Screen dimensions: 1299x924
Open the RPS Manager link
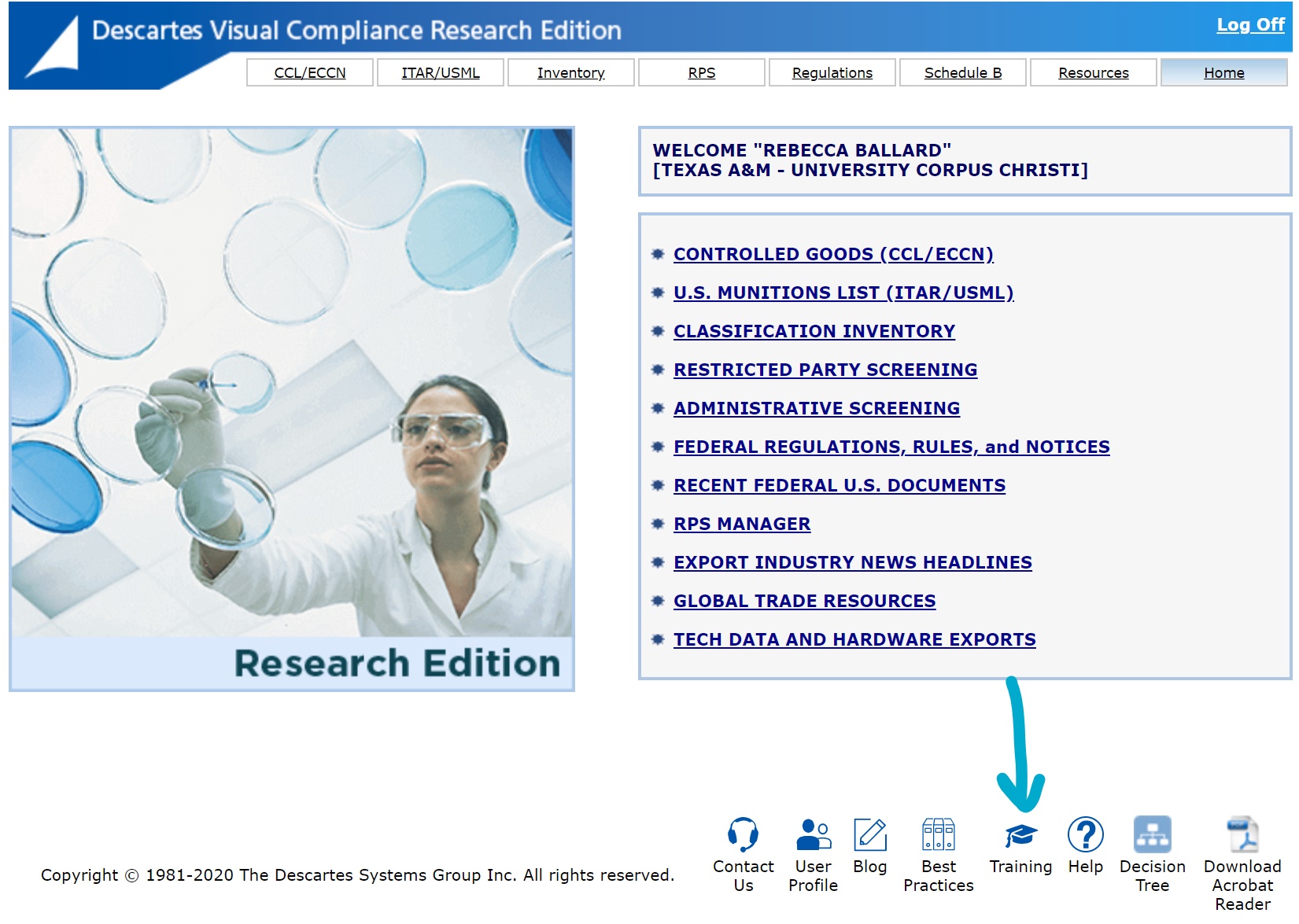coord(742,524)
